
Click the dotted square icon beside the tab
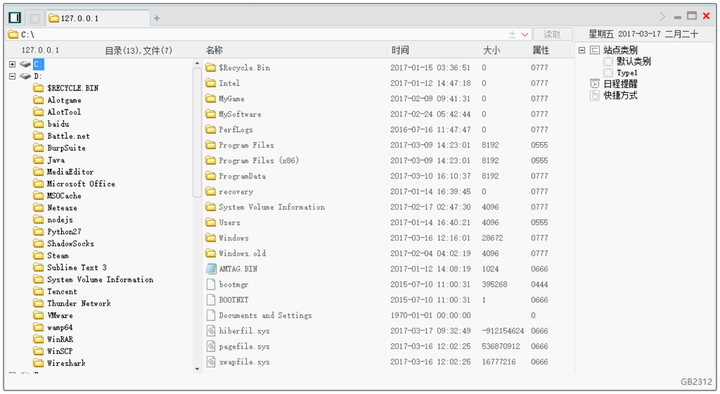pyautogui.click(x=35, y=18)
